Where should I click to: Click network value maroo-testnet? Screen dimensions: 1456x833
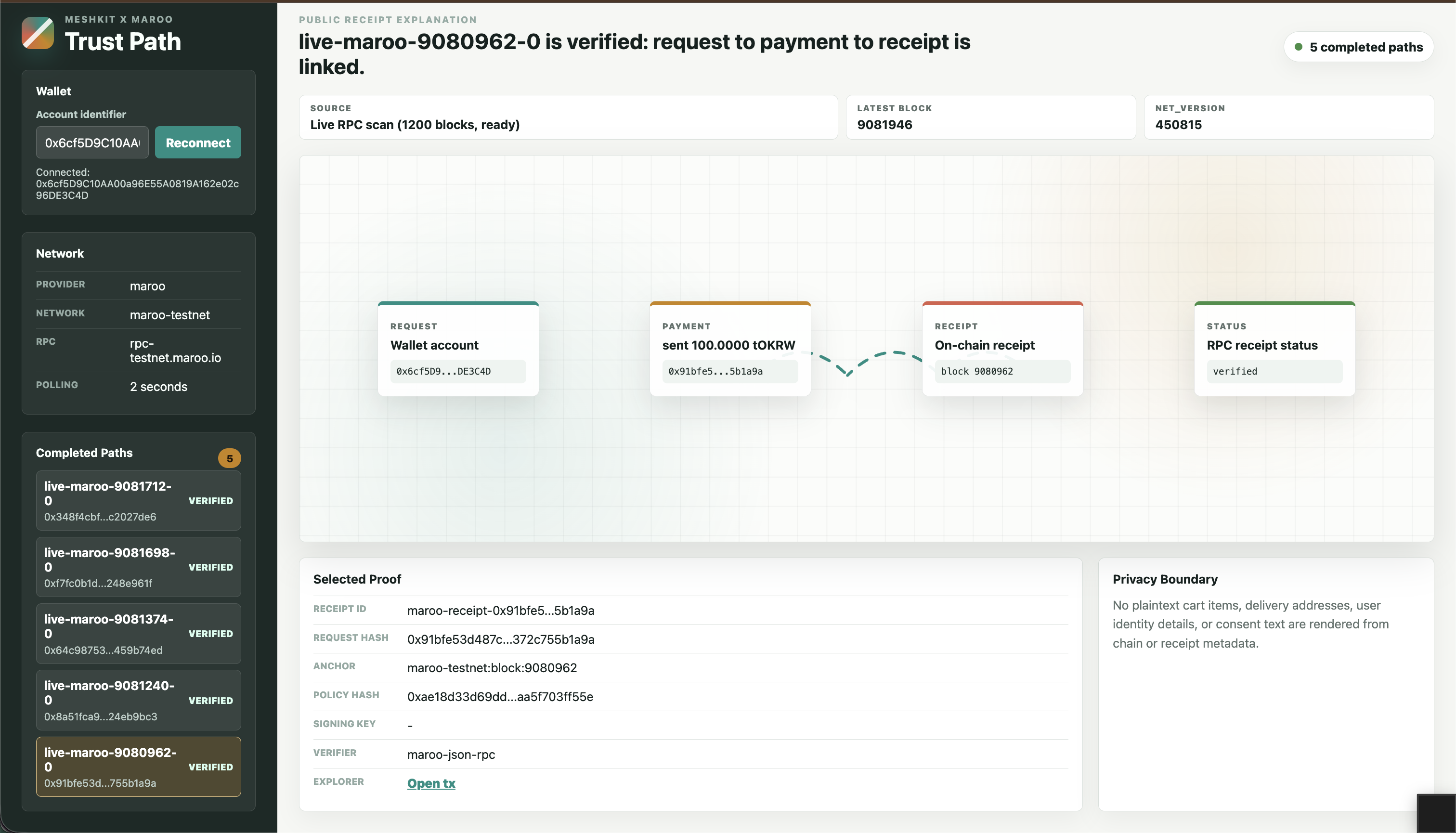(x=170, y=315)
